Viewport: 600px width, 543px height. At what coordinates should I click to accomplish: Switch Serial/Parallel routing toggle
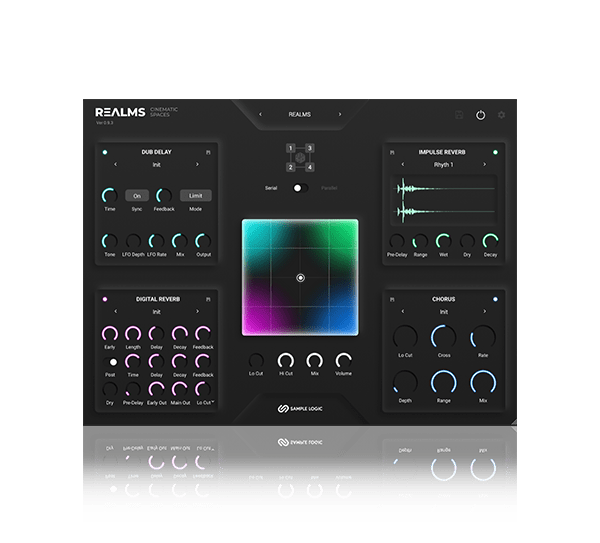pos(300,188)
